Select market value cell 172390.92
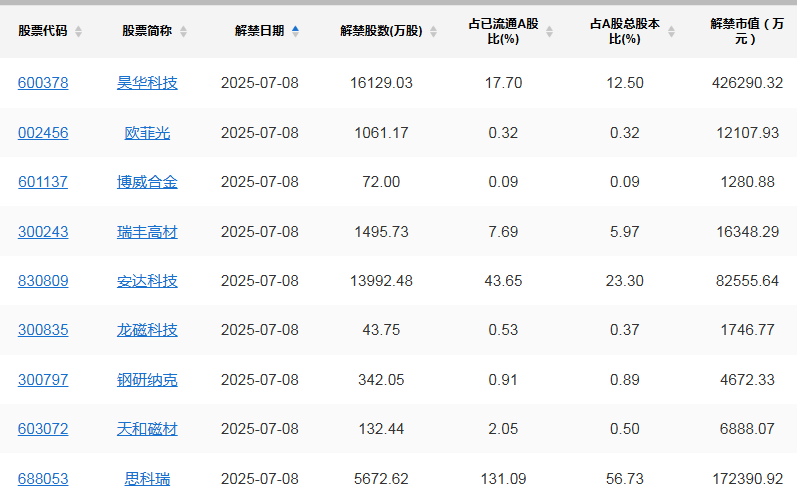Image resolution: width=797 pixels, height=499 pixels. point(747,479)
